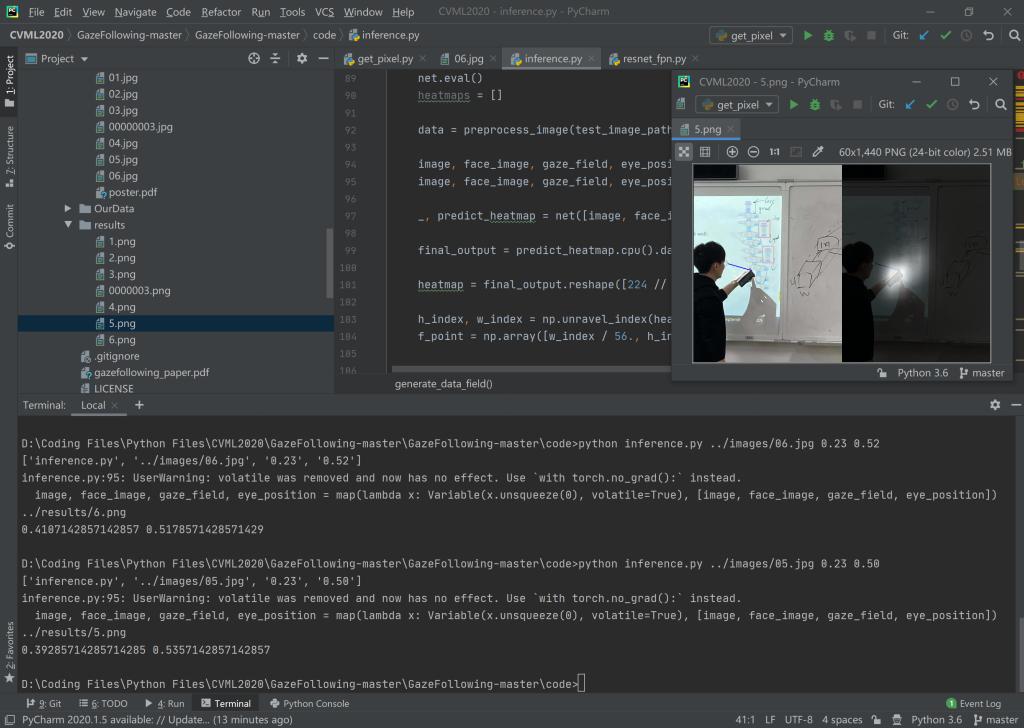Change indent setting 4 spaces in status bar
The width and height of the screenshot is (1024, 728).
click(x=842, y=720)
